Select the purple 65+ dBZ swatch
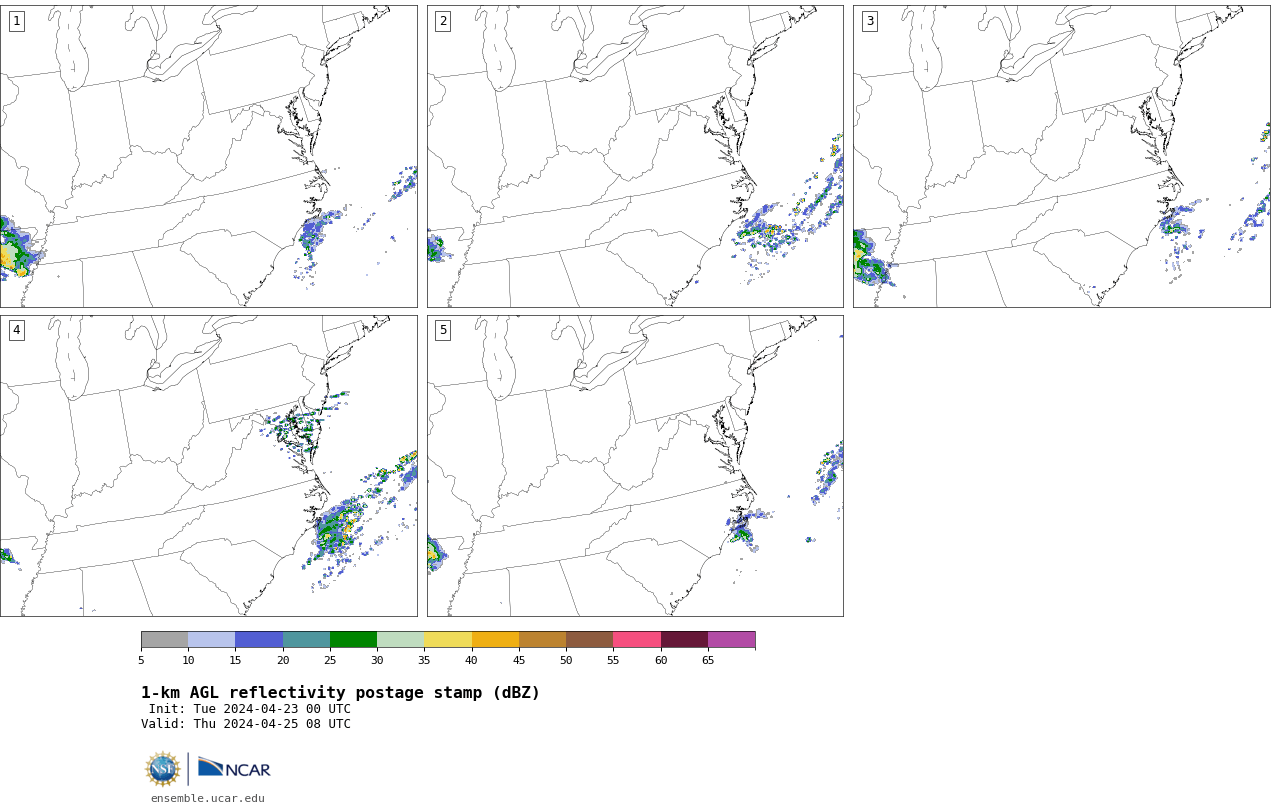This screenshot has height=809, width=1280. coord(731,640)
